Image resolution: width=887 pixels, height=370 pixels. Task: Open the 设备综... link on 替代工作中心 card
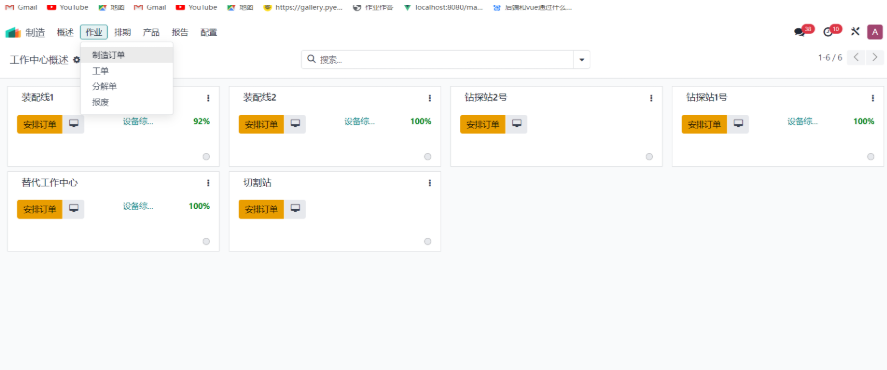click(x=139, y=206)
